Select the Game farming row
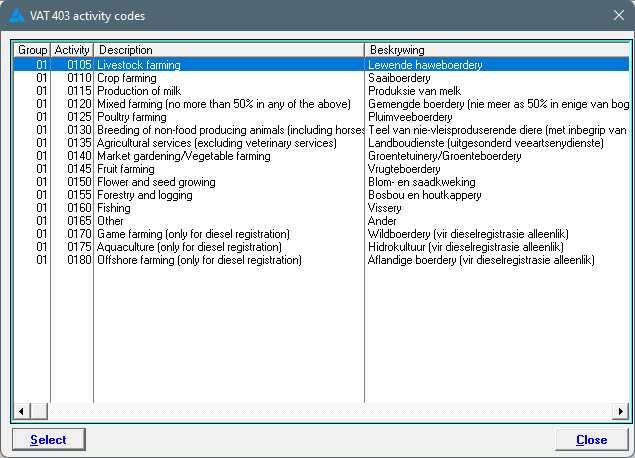The image size is (635, 458). click(x=321, y=234)
